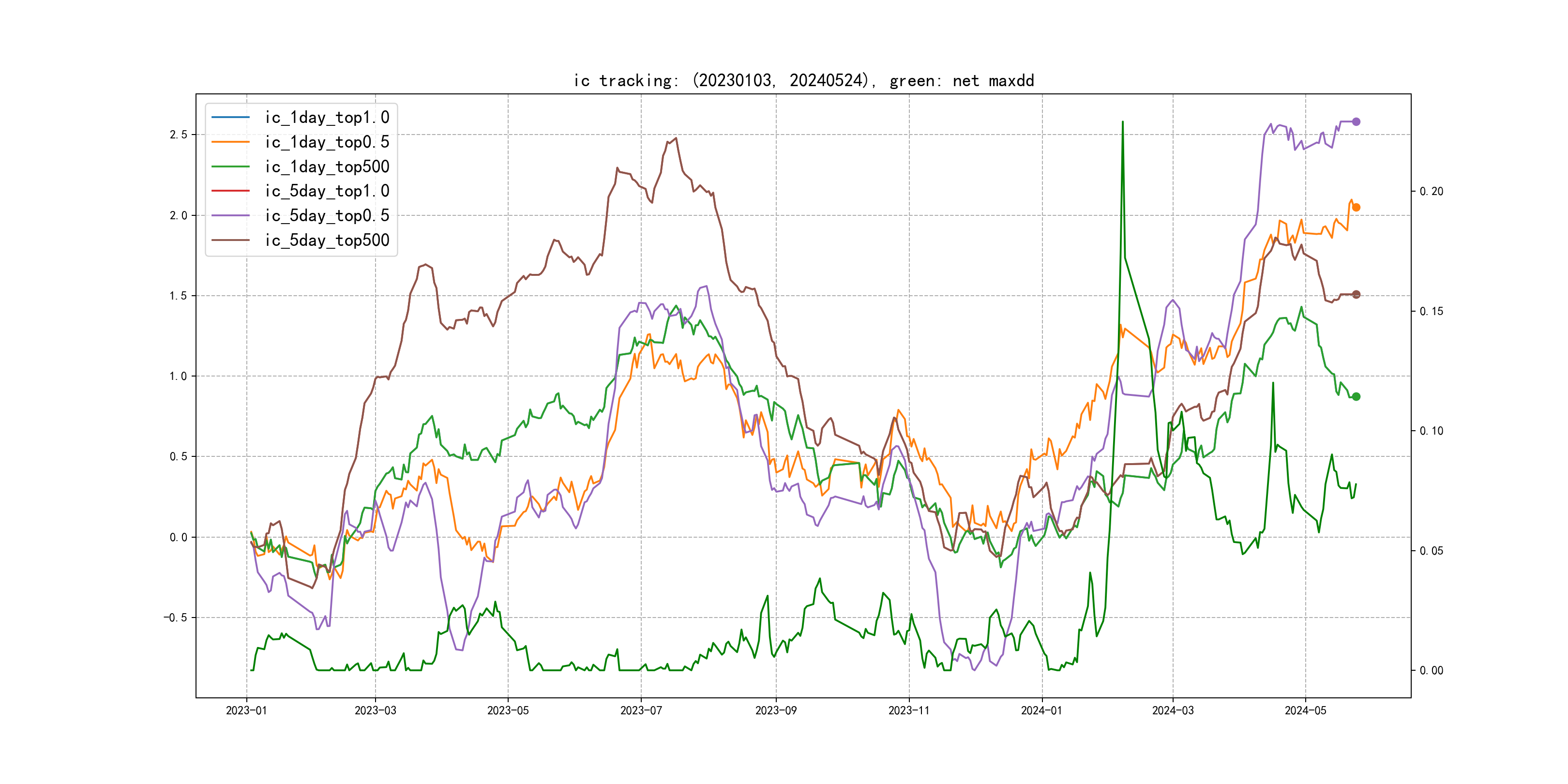The width and height of the screenshot is (1568, 784).
Task: Select the ic_1day_top0.5 legend entry text
Action: (327, 142)
